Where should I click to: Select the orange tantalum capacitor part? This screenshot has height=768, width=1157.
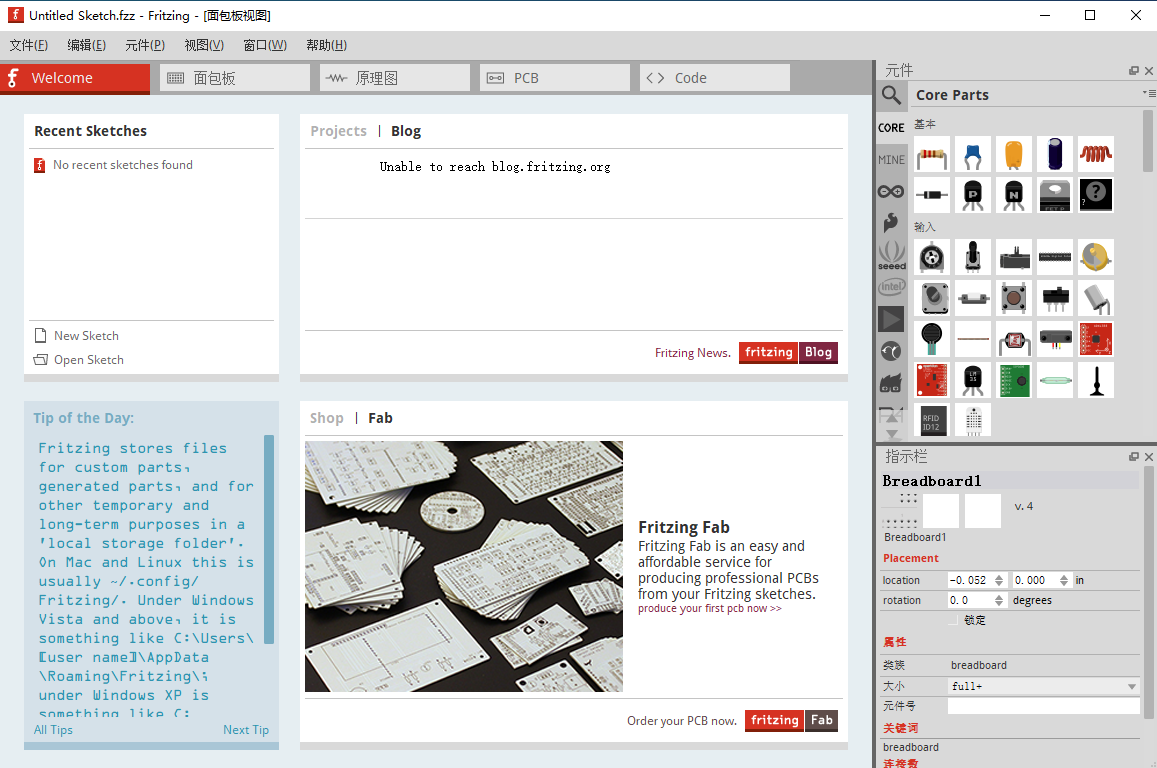click(x=1014, y=155)
